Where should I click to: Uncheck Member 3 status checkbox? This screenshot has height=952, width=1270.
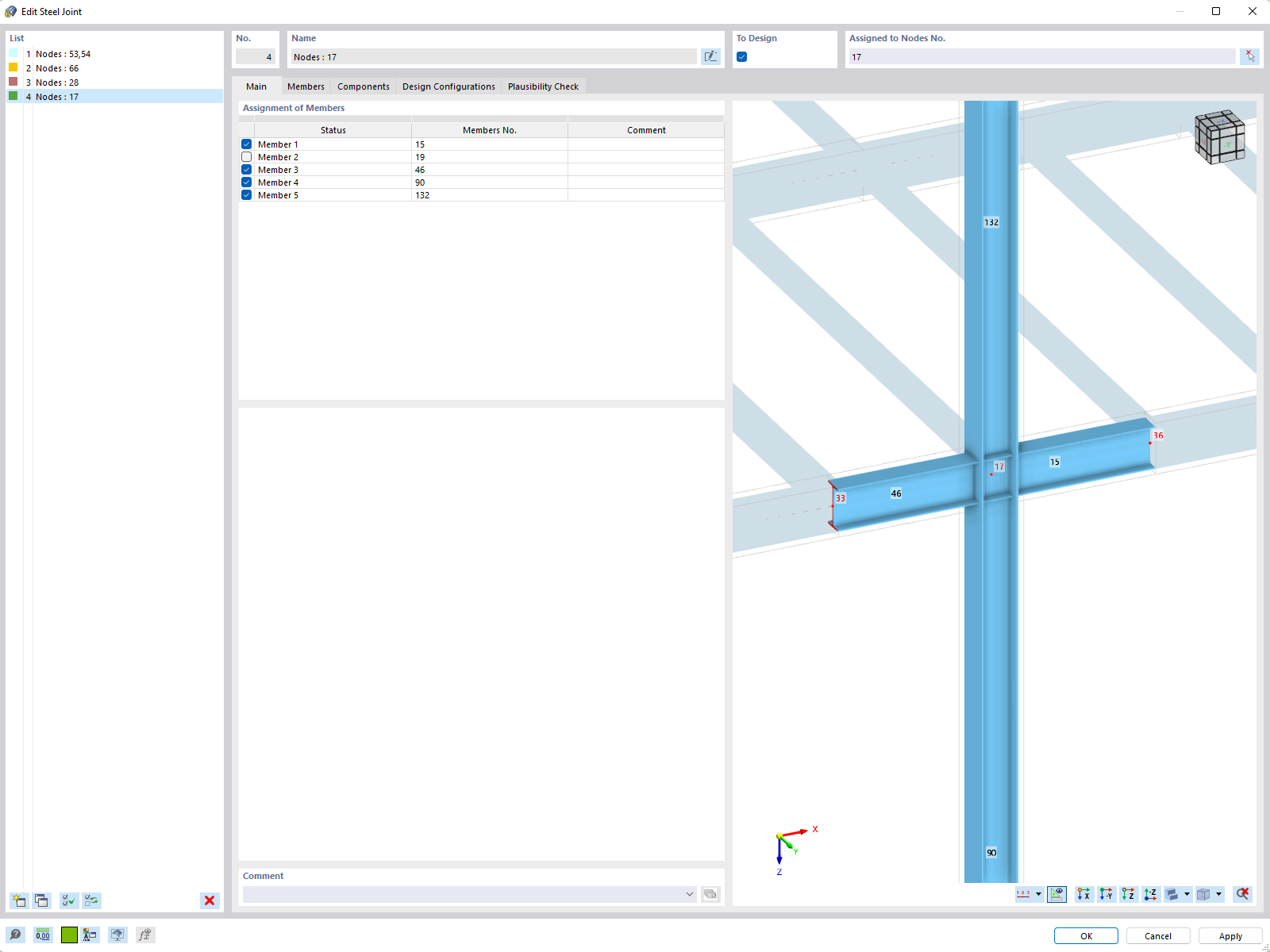coord(247,170)
